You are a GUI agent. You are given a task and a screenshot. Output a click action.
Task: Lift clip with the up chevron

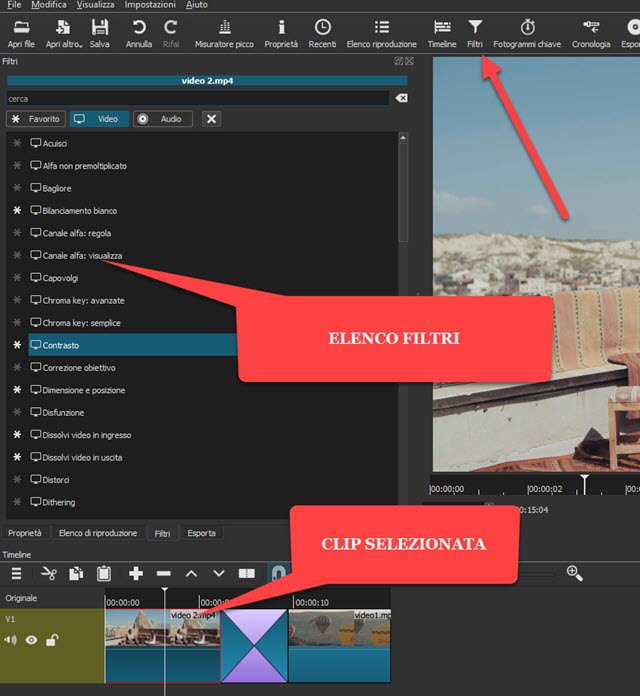pyautogui.click(x=191, y=573)
